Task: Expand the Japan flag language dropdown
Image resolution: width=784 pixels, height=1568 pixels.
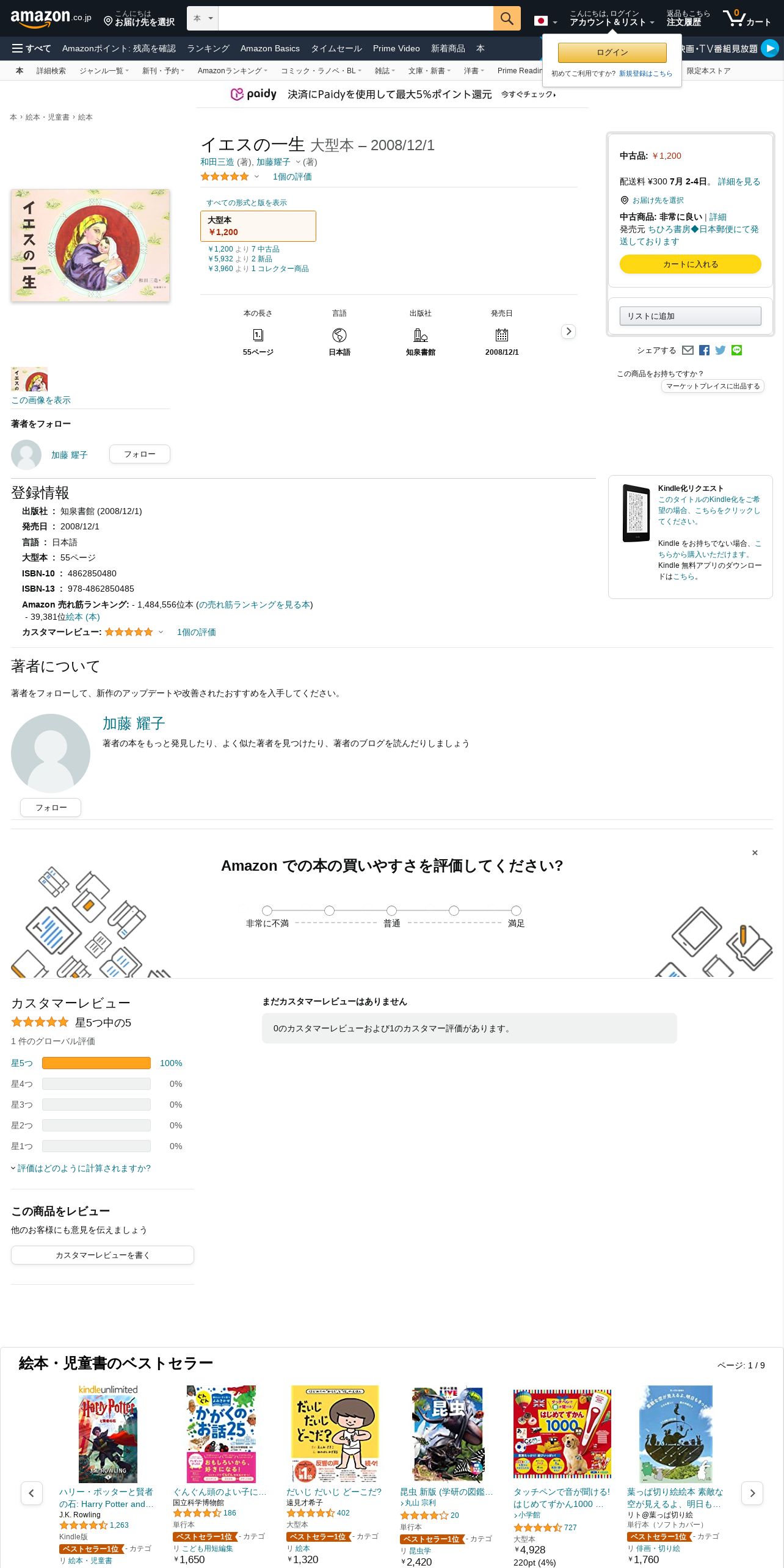Action: 545,21
